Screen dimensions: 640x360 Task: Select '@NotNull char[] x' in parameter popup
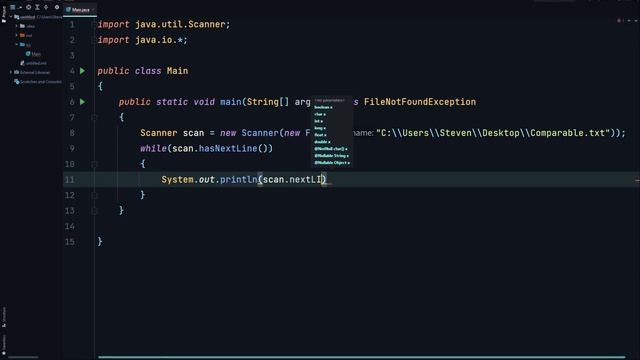[332, 149]
